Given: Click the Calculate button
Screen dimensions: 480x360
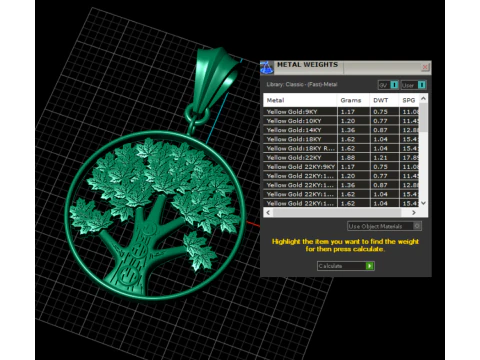Looking at the screenshot, I should point(346,266).
